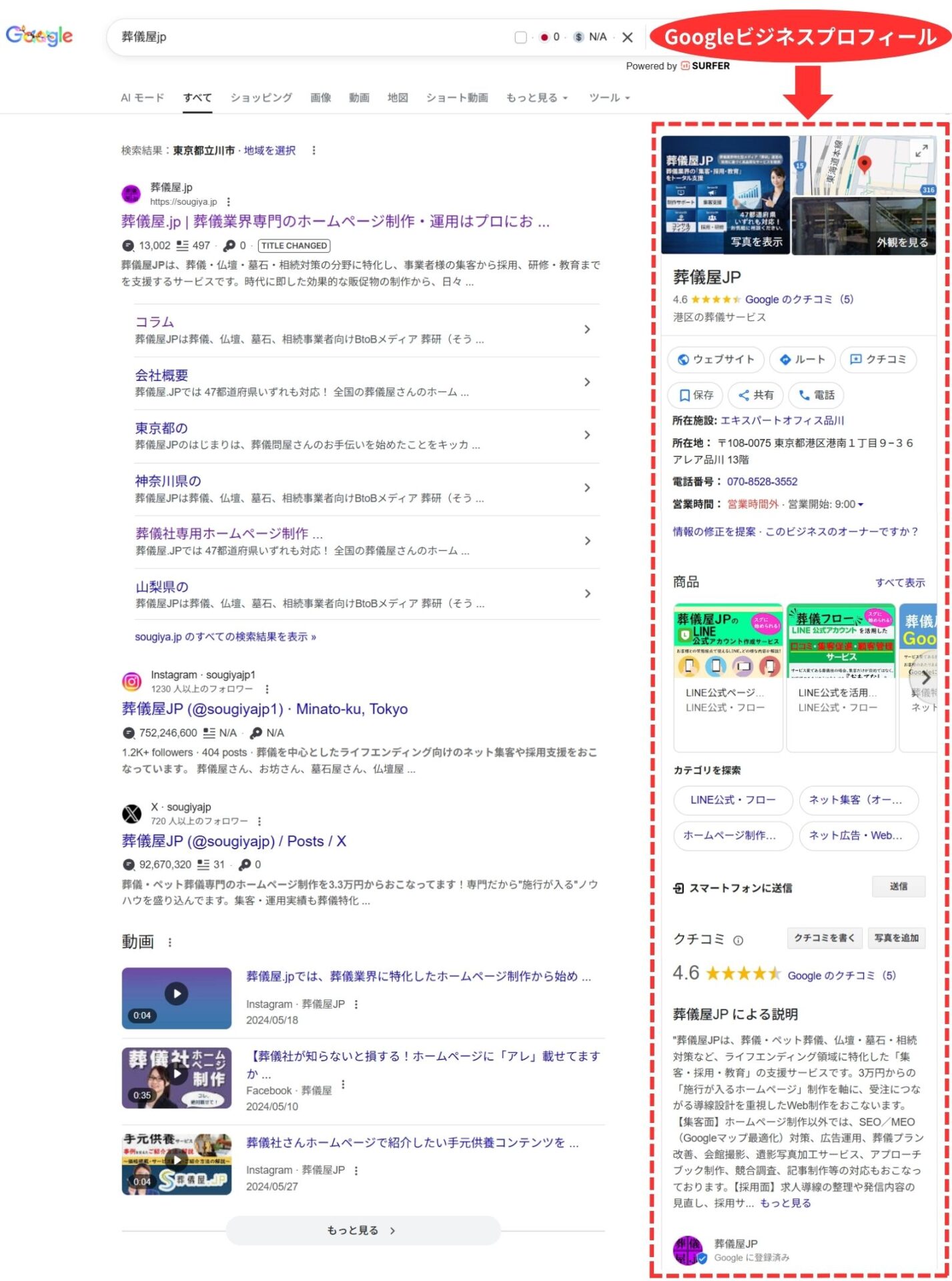Click the 保存 bookmark button
Viewport: 952px width, 1281px height.
click(695, 395)
